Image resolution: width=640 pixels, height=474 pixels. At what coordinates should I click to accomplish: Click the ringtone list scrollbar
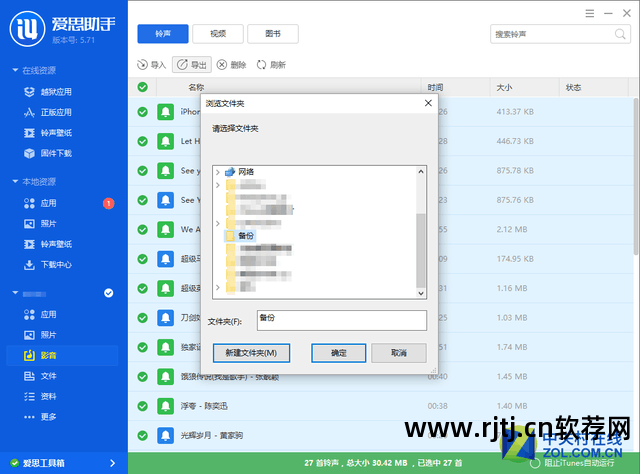[636, 176]
